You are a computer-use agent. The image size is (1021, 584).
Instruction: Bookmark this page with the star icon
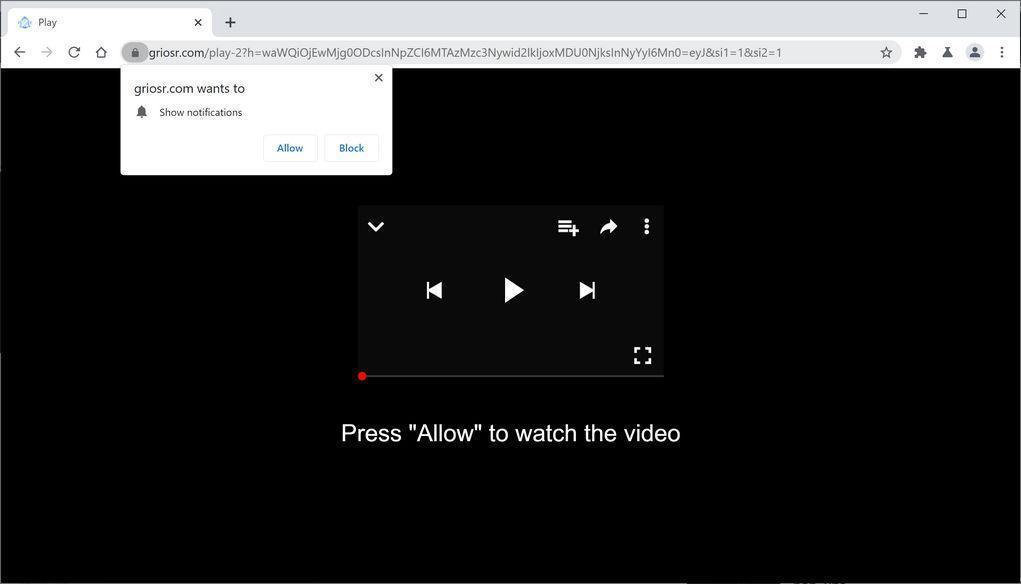(x=886, y=52)
